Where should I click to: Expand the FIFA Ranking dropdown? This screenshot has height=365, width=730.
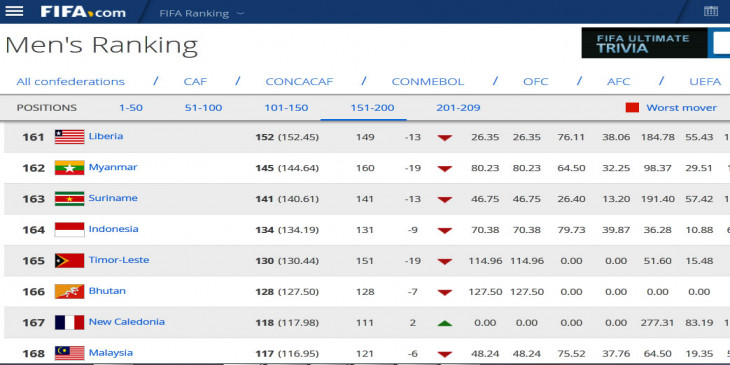[x=202, y=14]
